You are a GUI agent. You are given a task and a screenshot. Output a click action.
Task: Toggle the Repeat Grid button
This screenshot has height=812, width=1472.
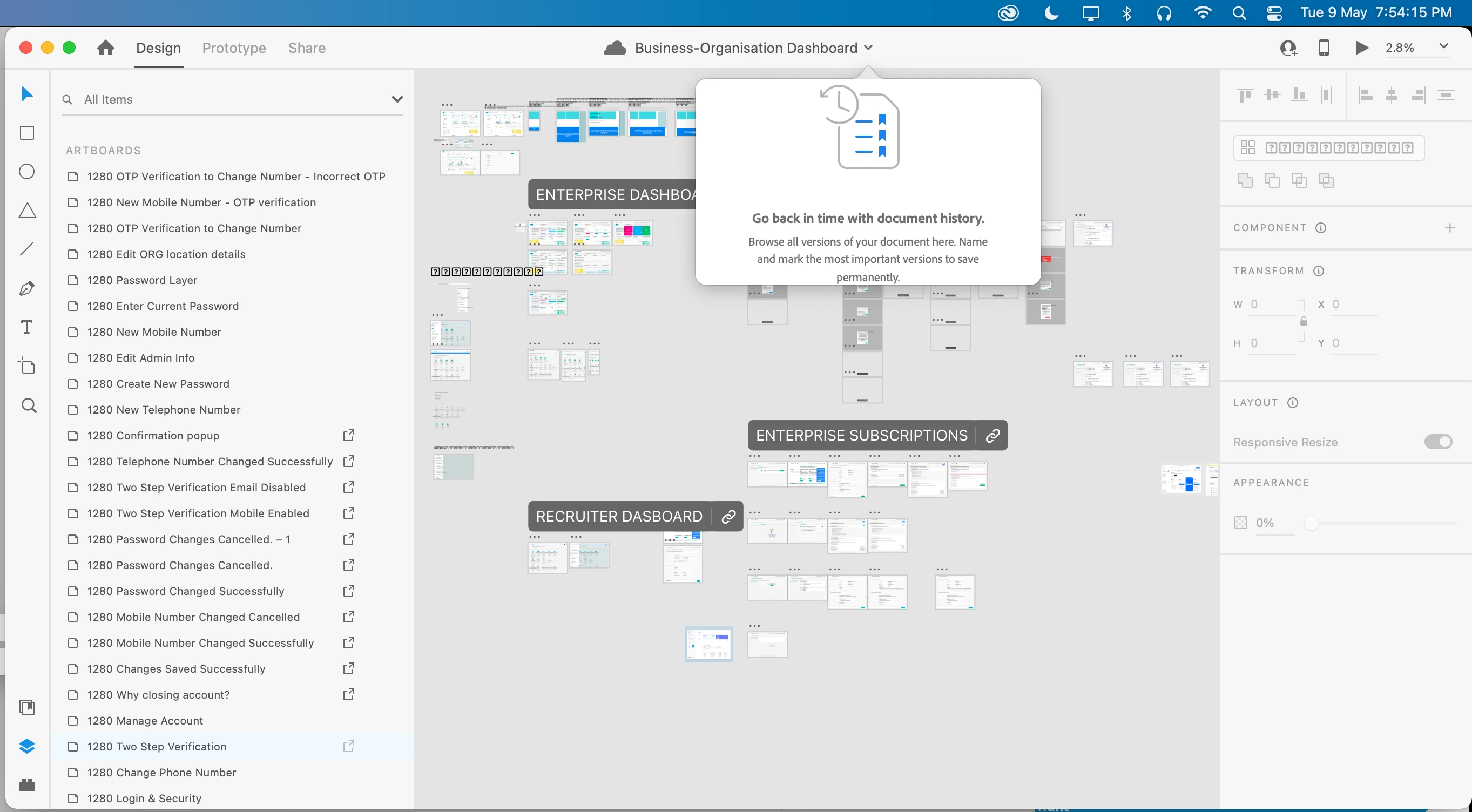pyautogui.click(x=1328, y=148)
